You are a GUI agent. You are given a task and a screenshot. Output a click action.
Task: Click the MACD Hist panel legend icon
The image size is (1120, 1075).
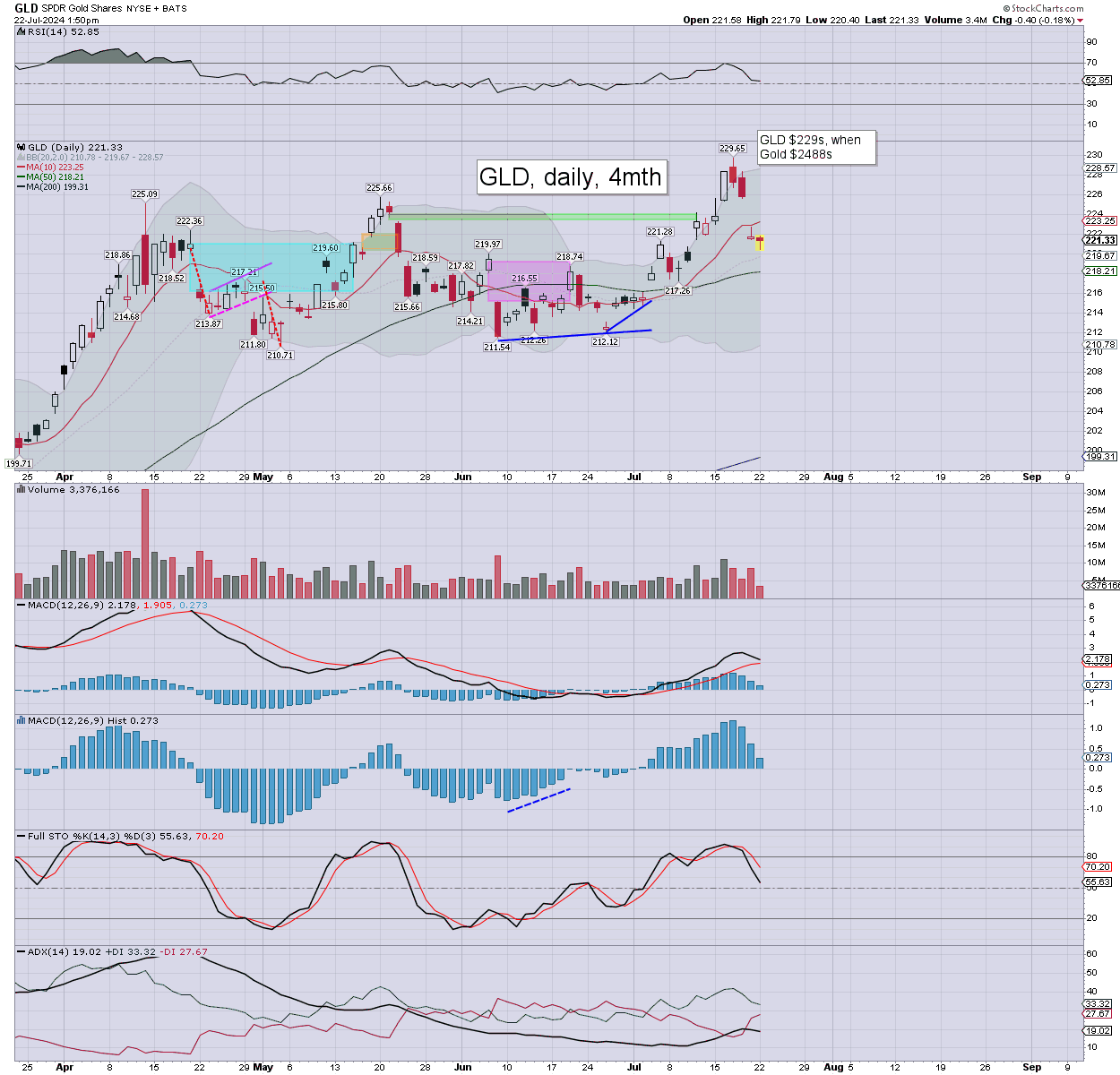point(22,720)
